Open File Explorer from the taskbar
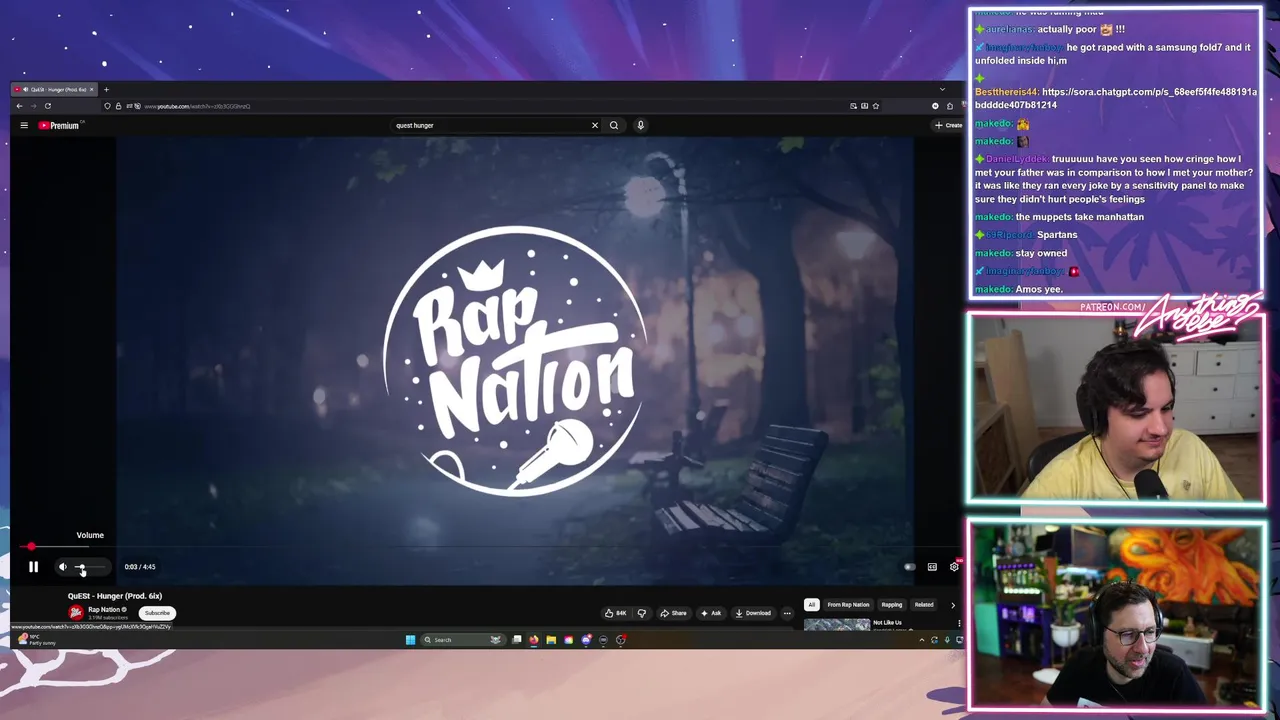 click(551, 640)
